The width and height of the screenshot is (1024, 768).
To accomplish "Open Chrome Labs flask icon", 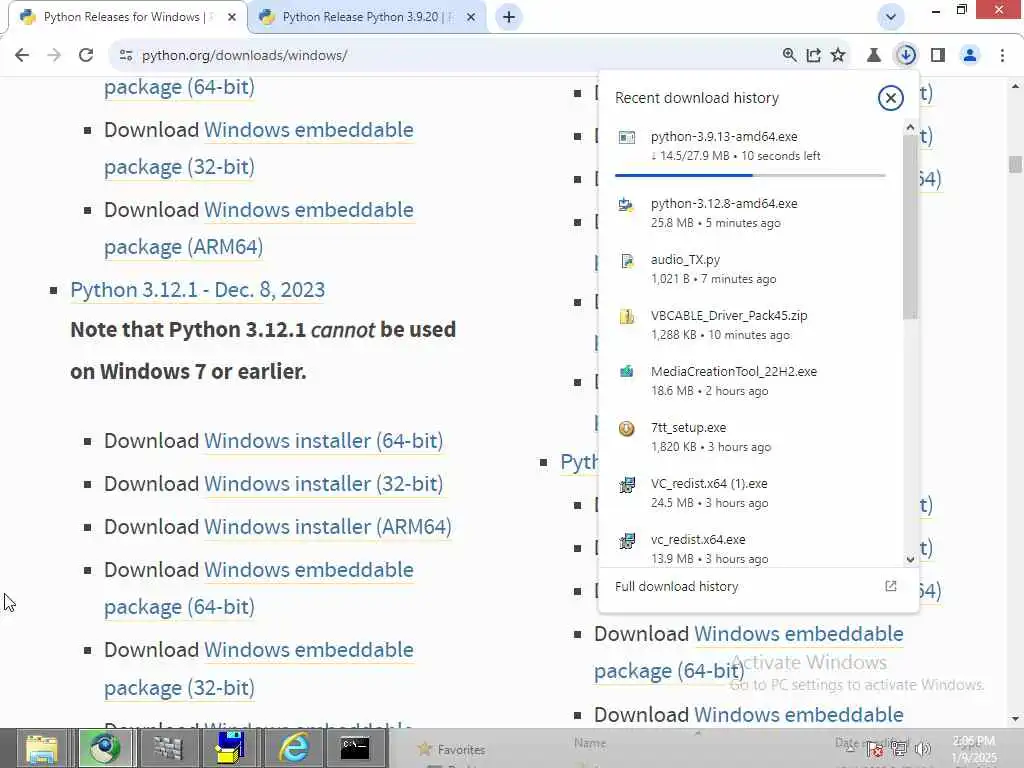I will click(873, 56).
